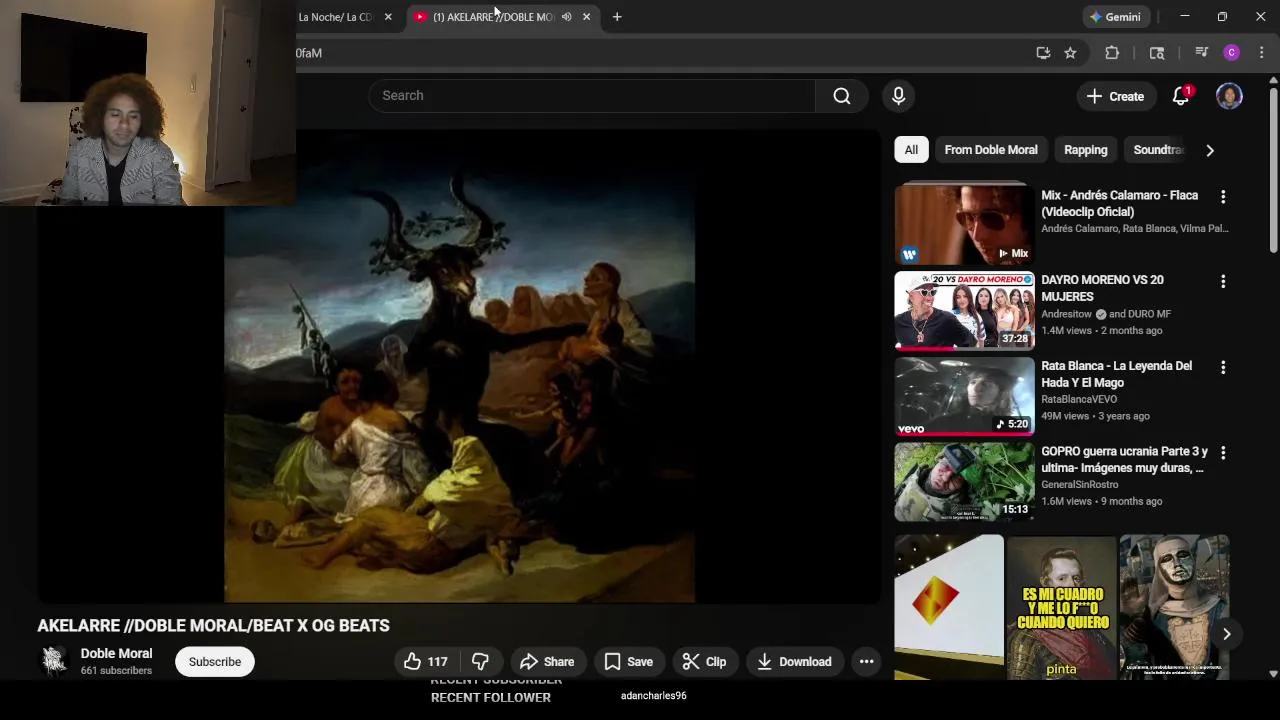Open the Doble Moral channel name link

click(116, 654)
